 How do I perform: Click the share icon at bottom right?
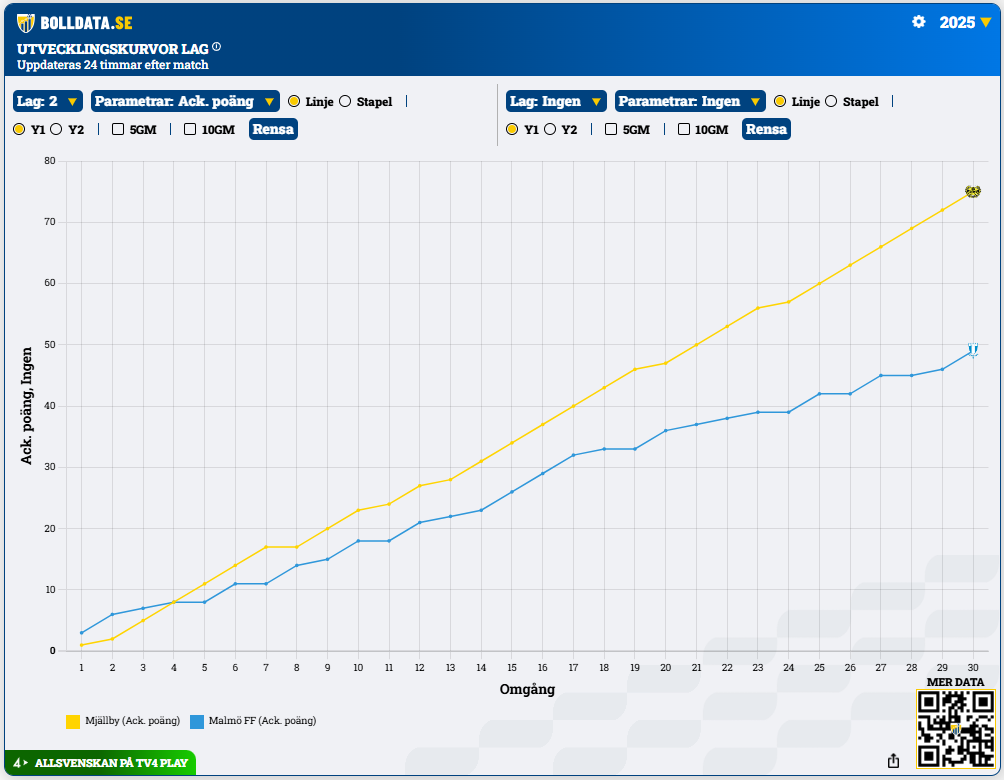point(893,760)
